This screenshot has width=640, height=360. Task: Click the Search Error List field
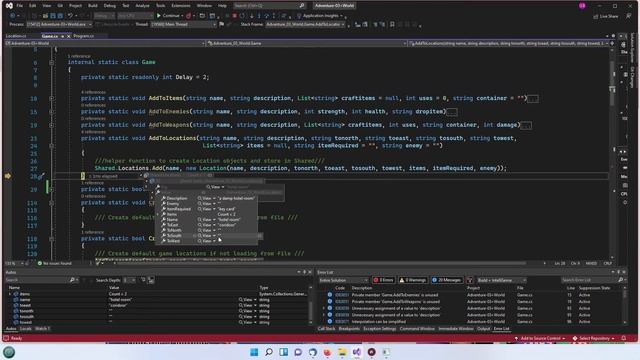click(589, 280)
